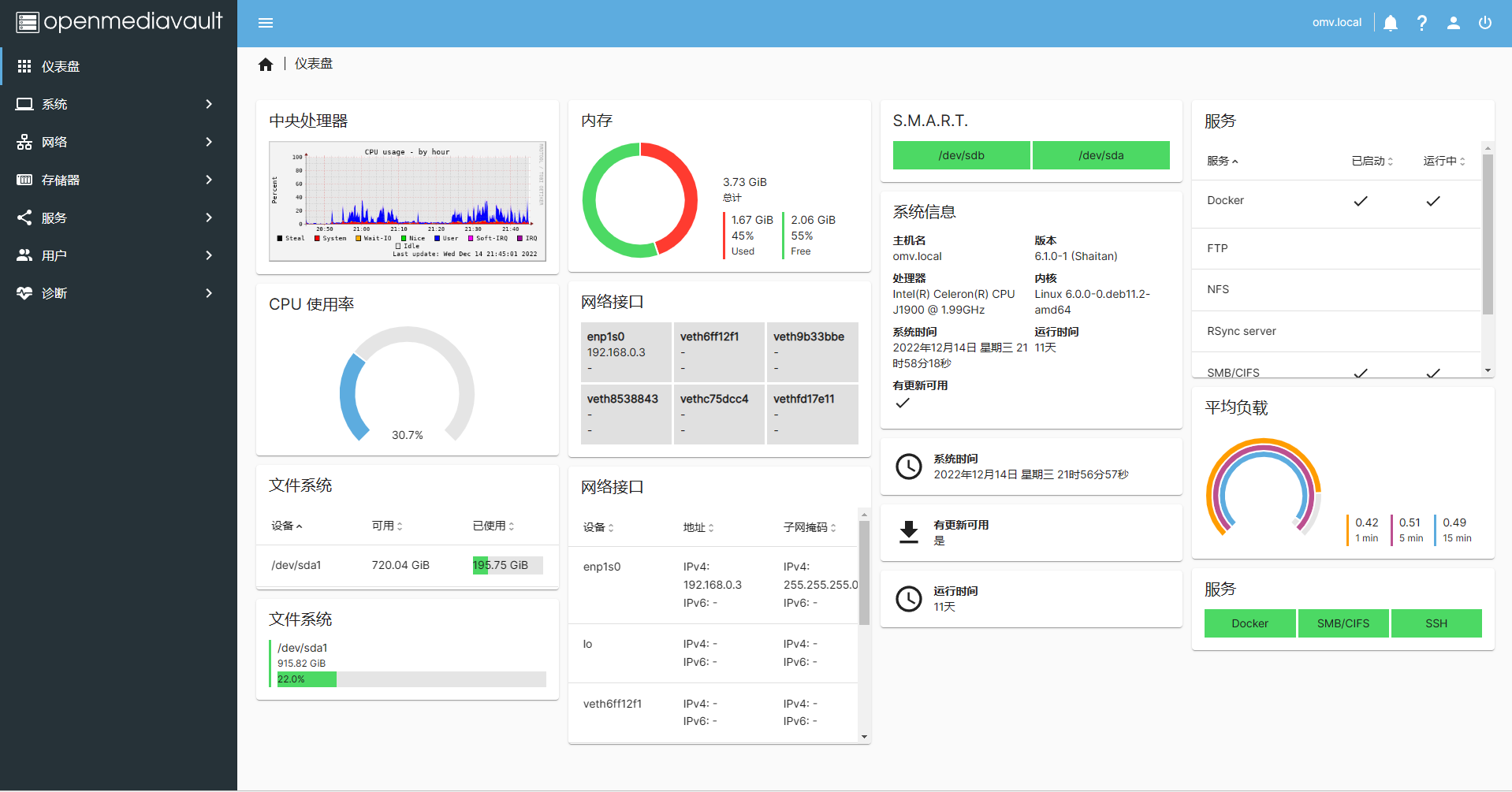Open the notifications bell
Screen dimensions: 1512x792
click(x=1391, y=23)
